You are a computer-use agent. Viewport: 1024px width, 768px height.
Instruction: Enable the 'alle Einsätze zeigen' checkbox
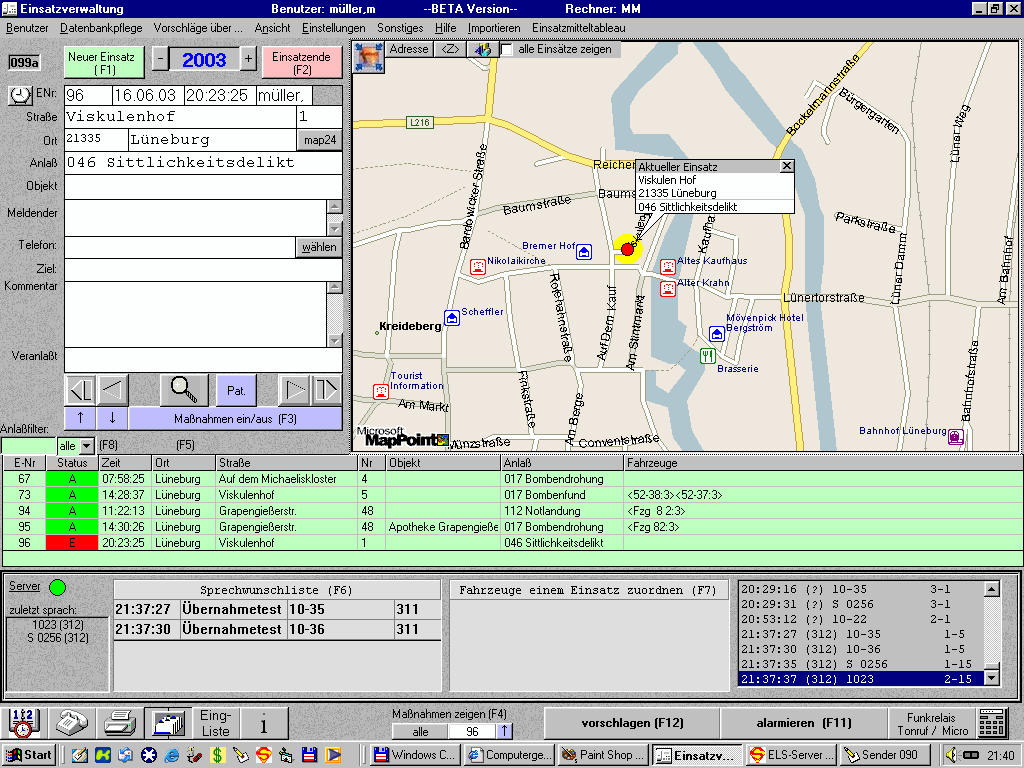tap(507, 49)
